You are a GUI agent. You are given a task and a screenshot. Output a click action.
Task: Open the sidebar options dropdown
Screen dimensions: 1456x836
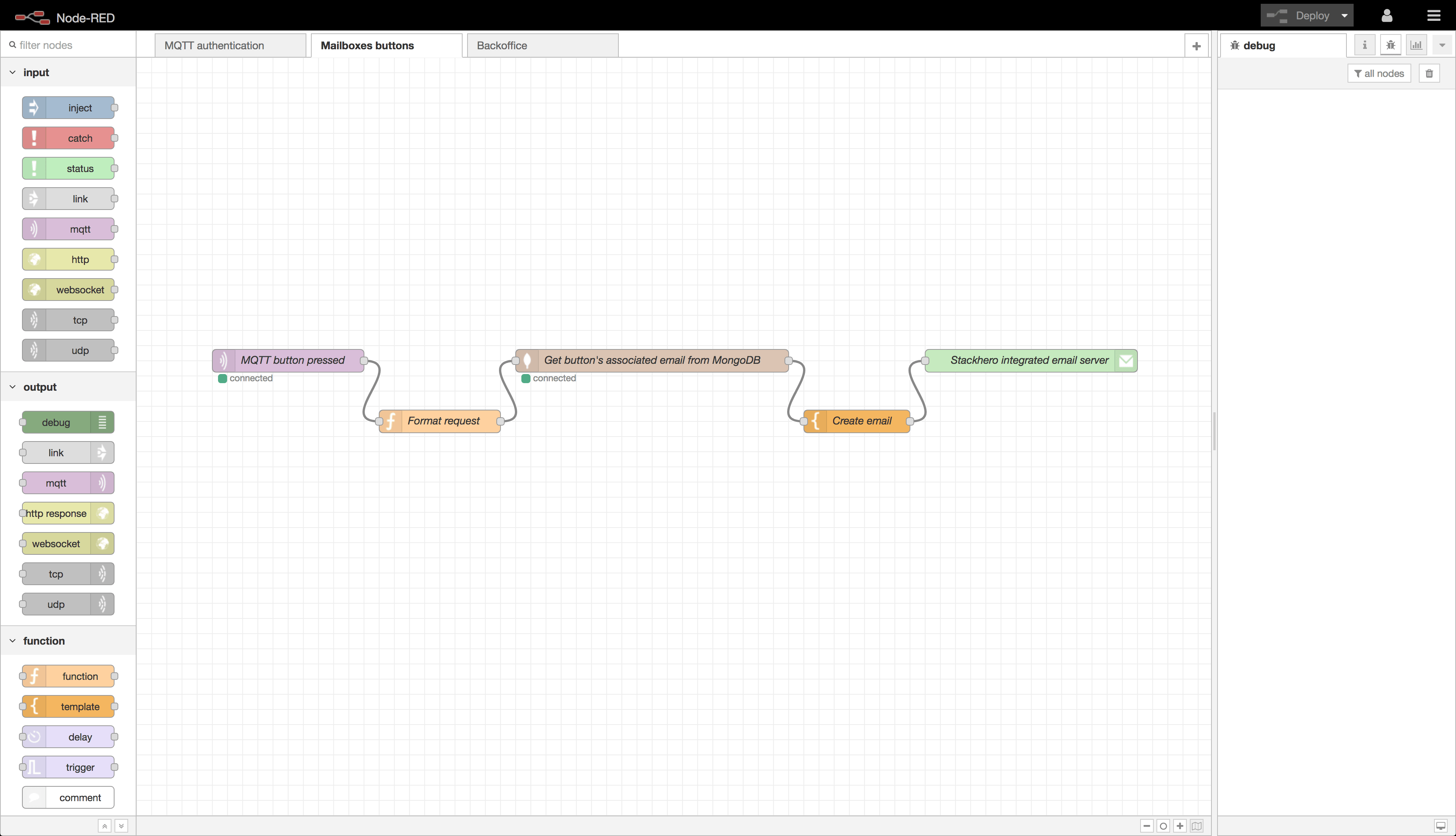(1442, 44)
